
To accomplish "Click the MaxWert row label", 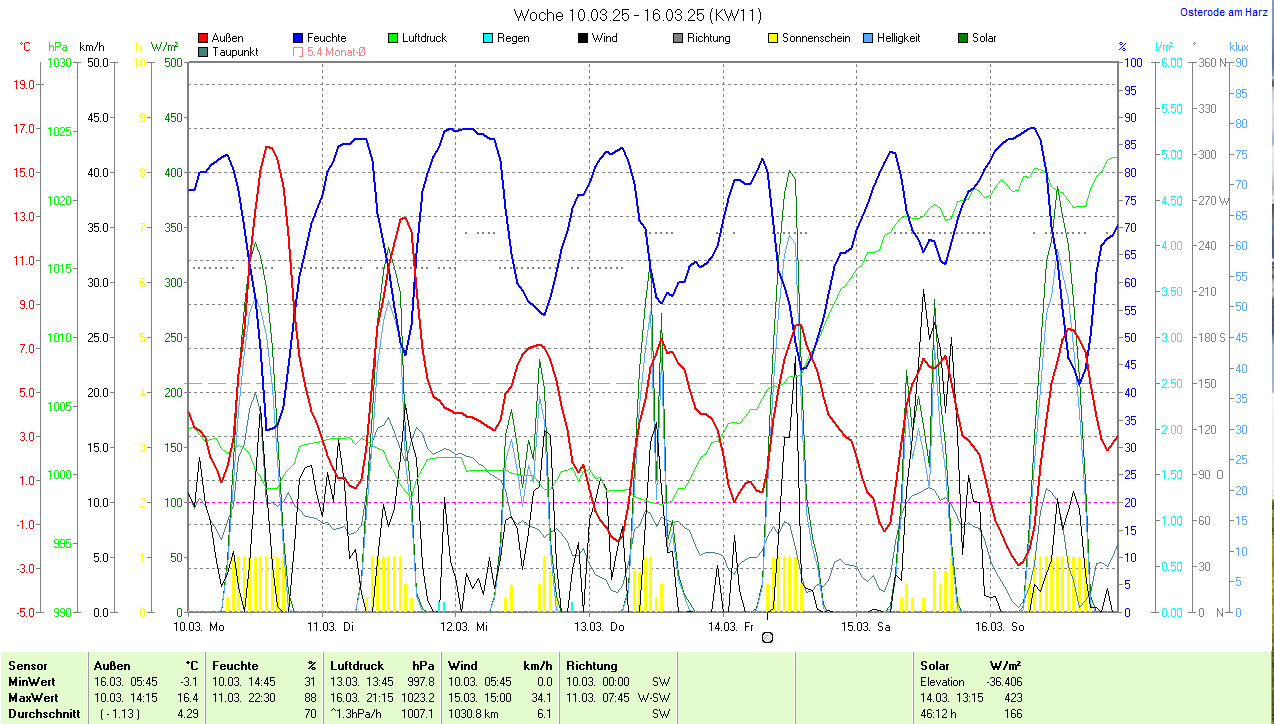I will [33, 697].
